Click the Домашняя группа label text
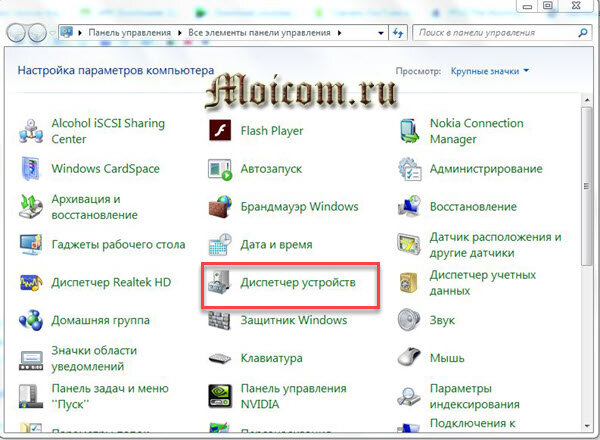This screenshot has height=440, width=600. tap(101, 320)
